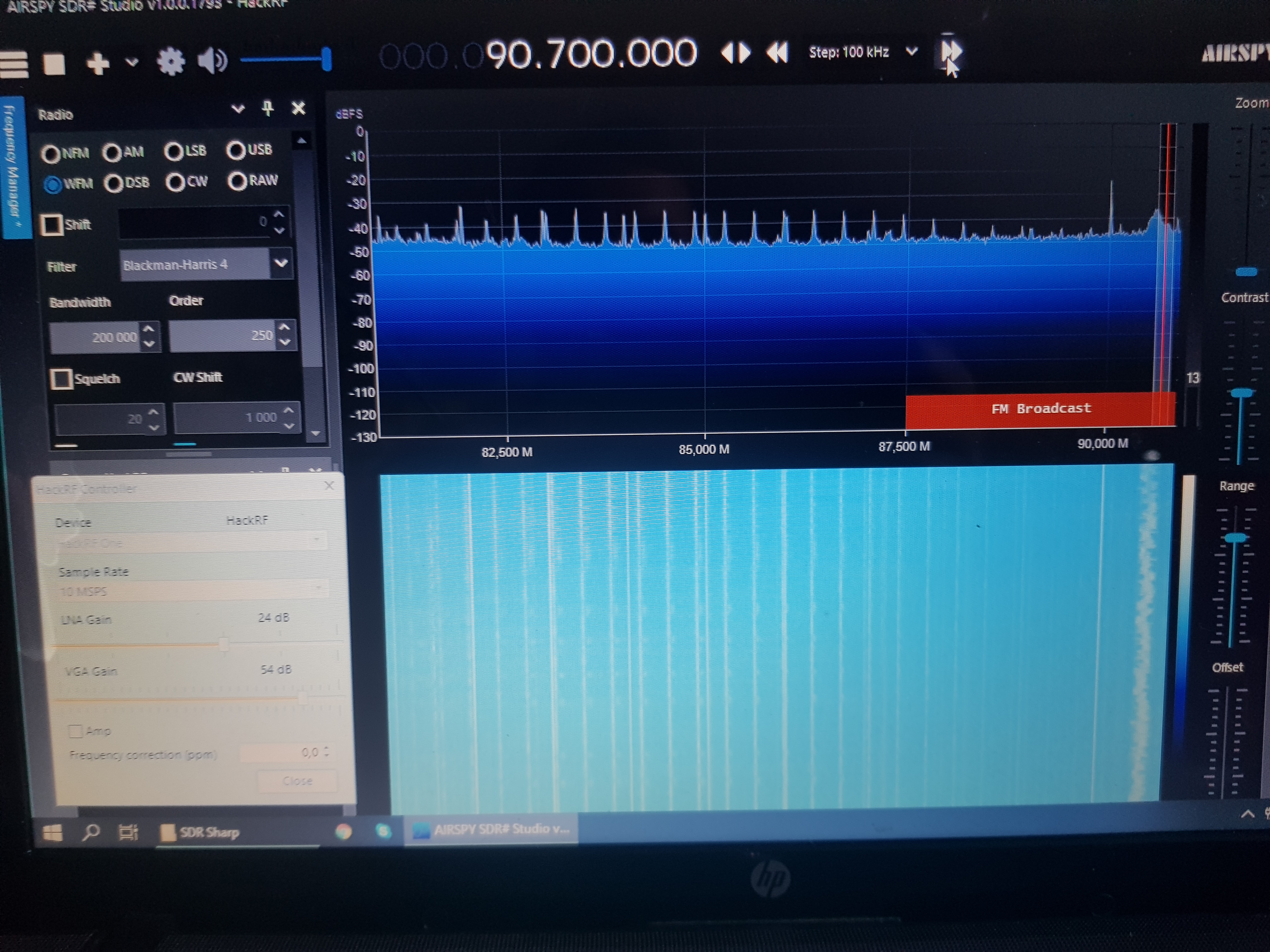
Task: Adjust the Contrast slider
Action: [1242, 393]
